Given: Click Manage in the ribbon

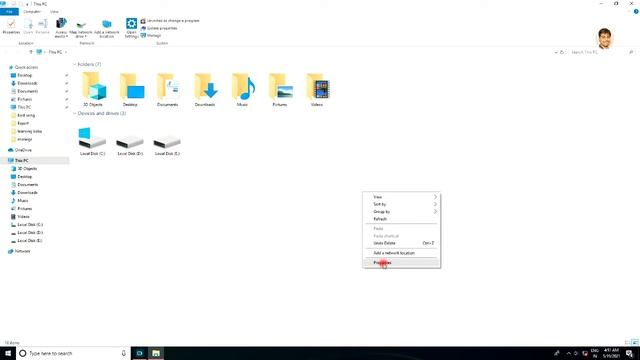Looking at the screenshot, I should tap(151, 36).
